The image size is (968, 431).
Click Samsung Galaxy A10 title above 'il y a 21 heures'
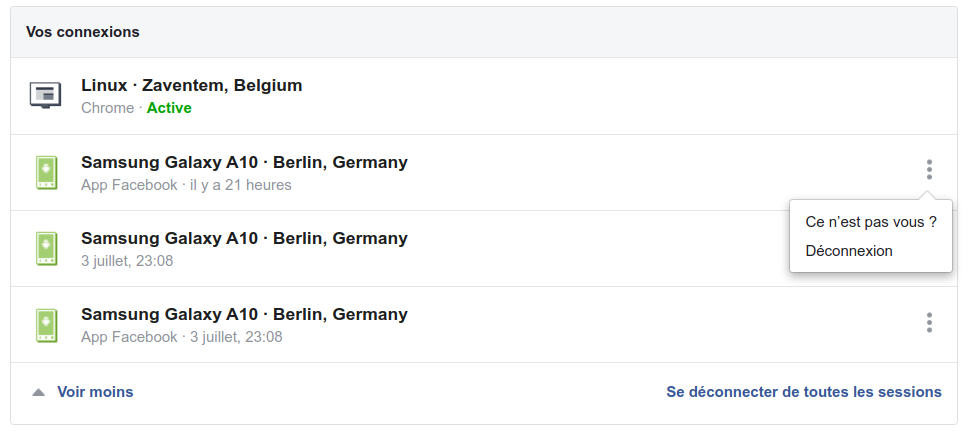tap(244, 162)
